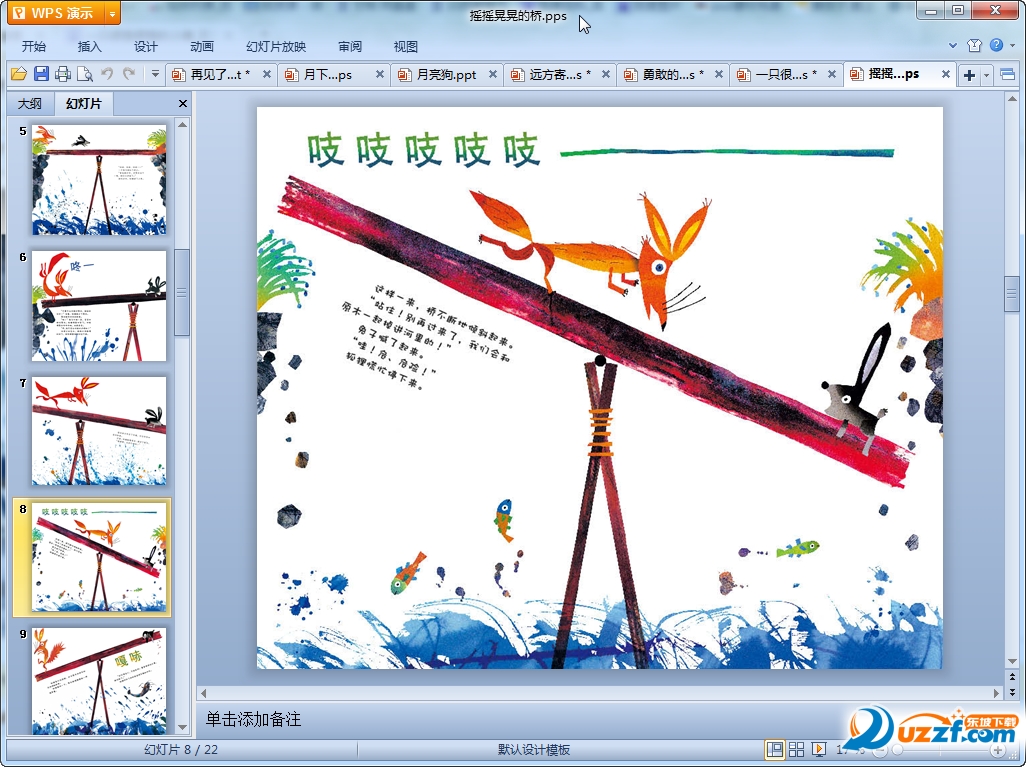This screenshot has width=1026, height=767.
Task: Select the 吱吱吱吱吱 title on slide
Action: pyautogui.click(x=423, y=149)
